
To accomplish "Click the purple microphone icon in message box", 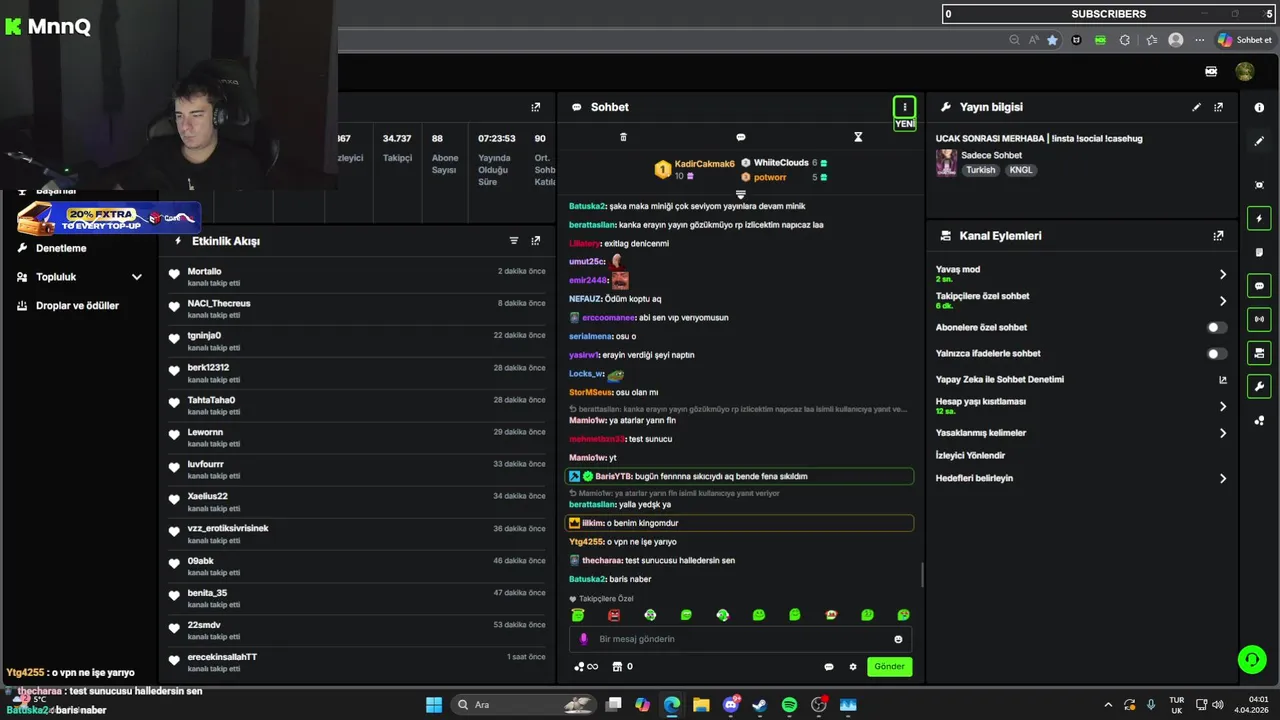I will pyautogui.click(x=584, y=639).
